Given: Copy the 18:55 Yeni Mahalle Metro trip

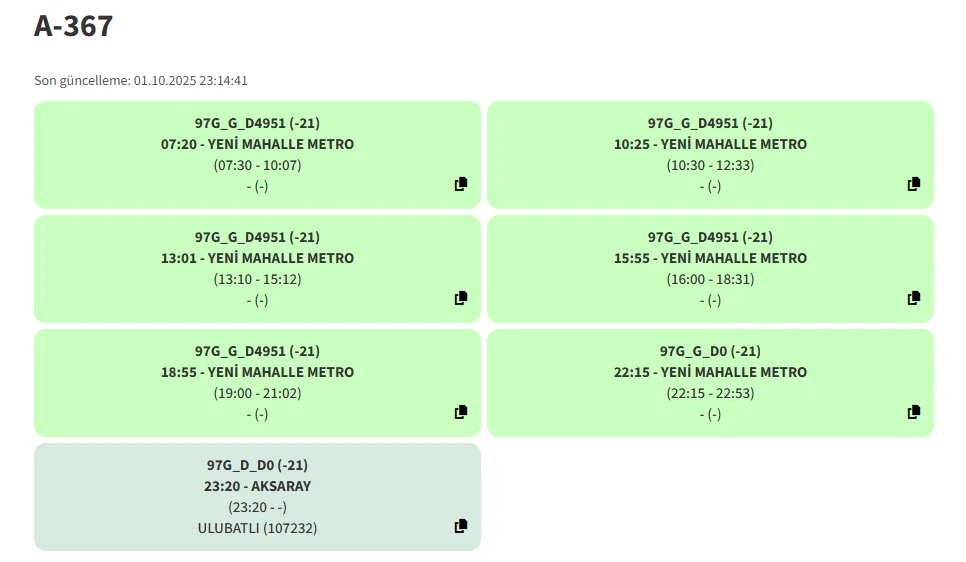Looking at the screenshot, I should tap(461, 412).
